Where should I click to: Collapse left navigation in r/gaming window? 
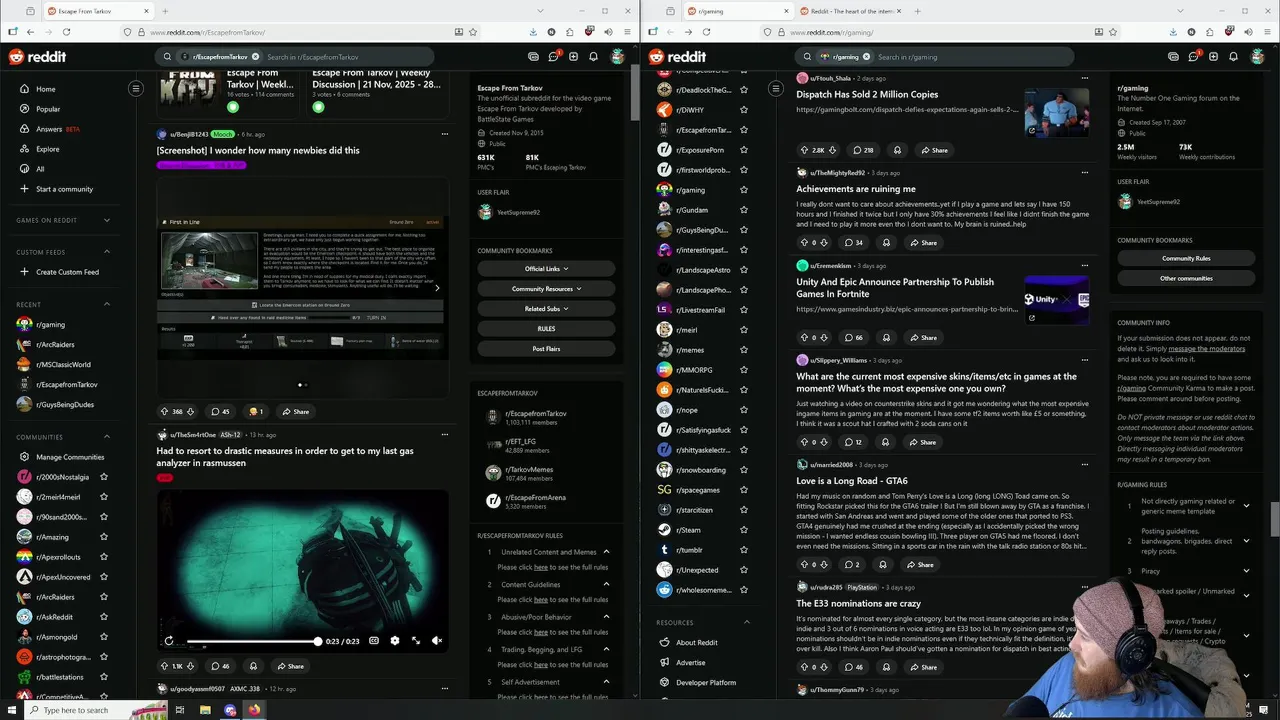tap(775, 89)
